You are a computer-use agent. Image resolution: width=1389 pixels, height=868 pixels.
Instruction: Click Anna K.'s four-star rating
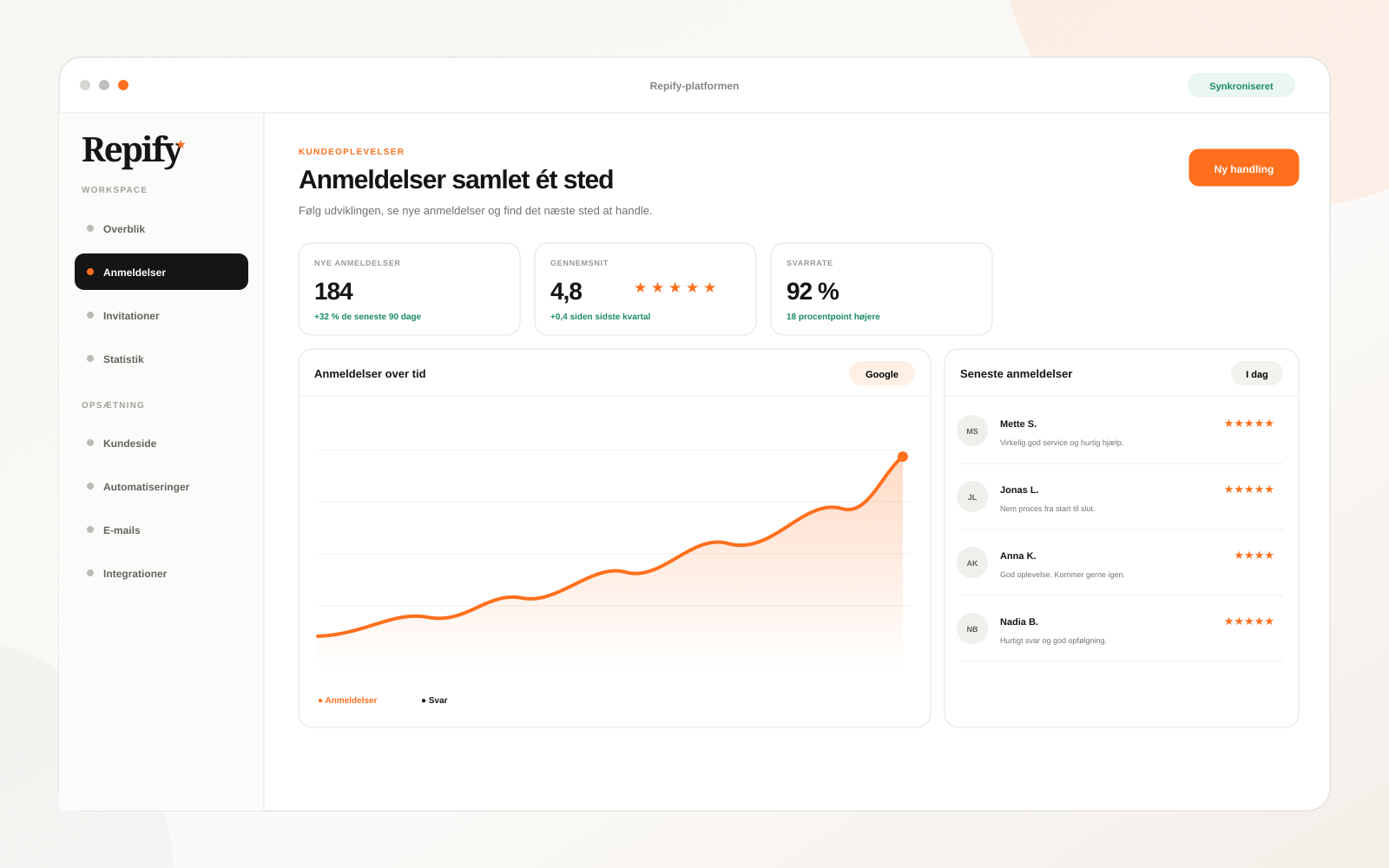tap(1254, 556)
